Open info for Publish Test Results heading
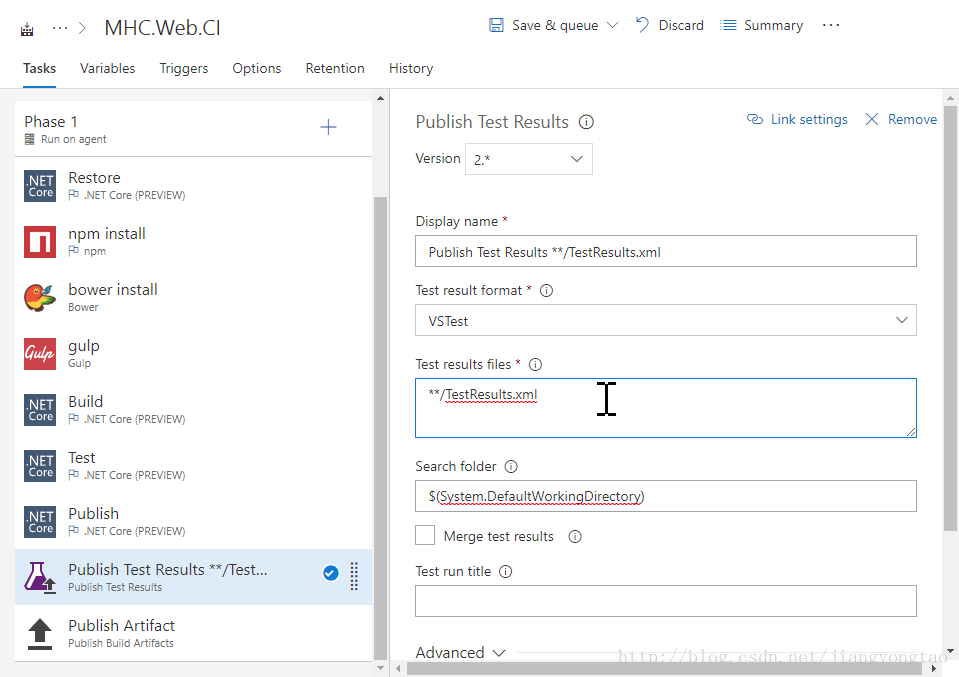This screenshot has width=959, height=677. pyautogui.click(x=586, y=122)
